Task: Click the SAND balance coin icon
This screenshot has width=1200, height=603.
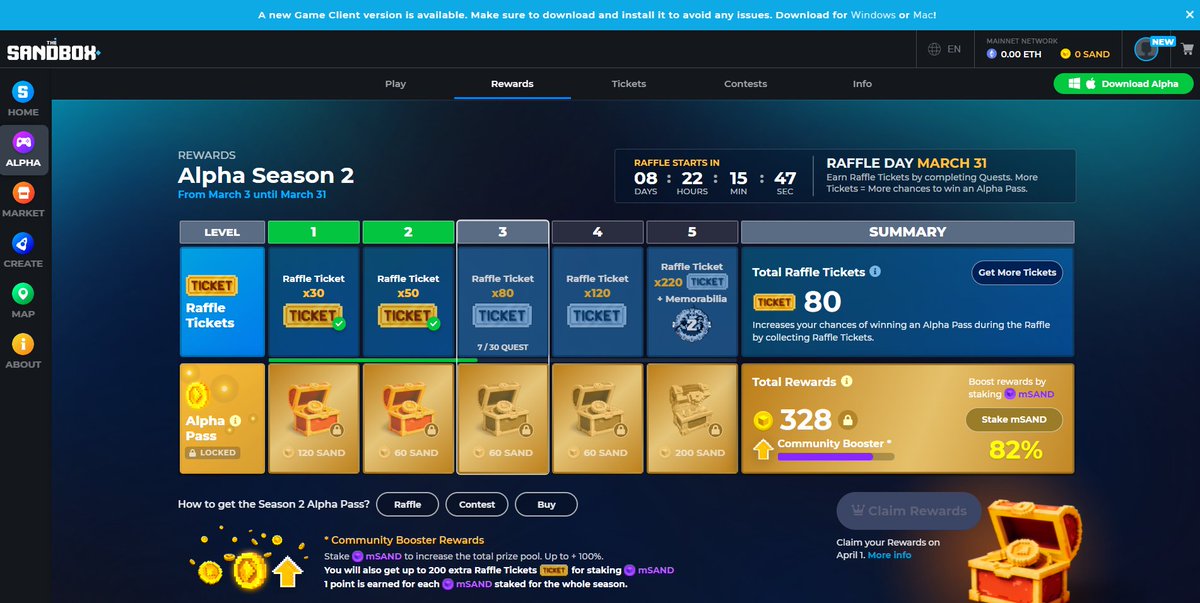Action: tap(1066, 54)
